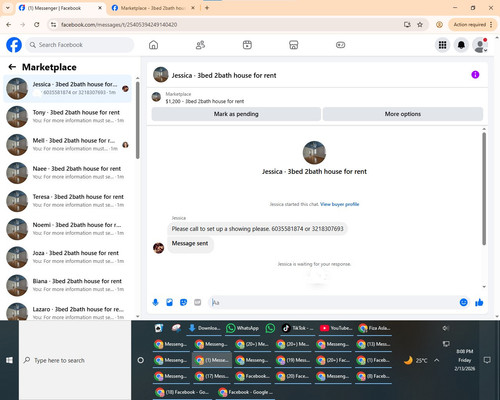Click the conversation list scrollbar
500x400 pixels.
point(137,120)
